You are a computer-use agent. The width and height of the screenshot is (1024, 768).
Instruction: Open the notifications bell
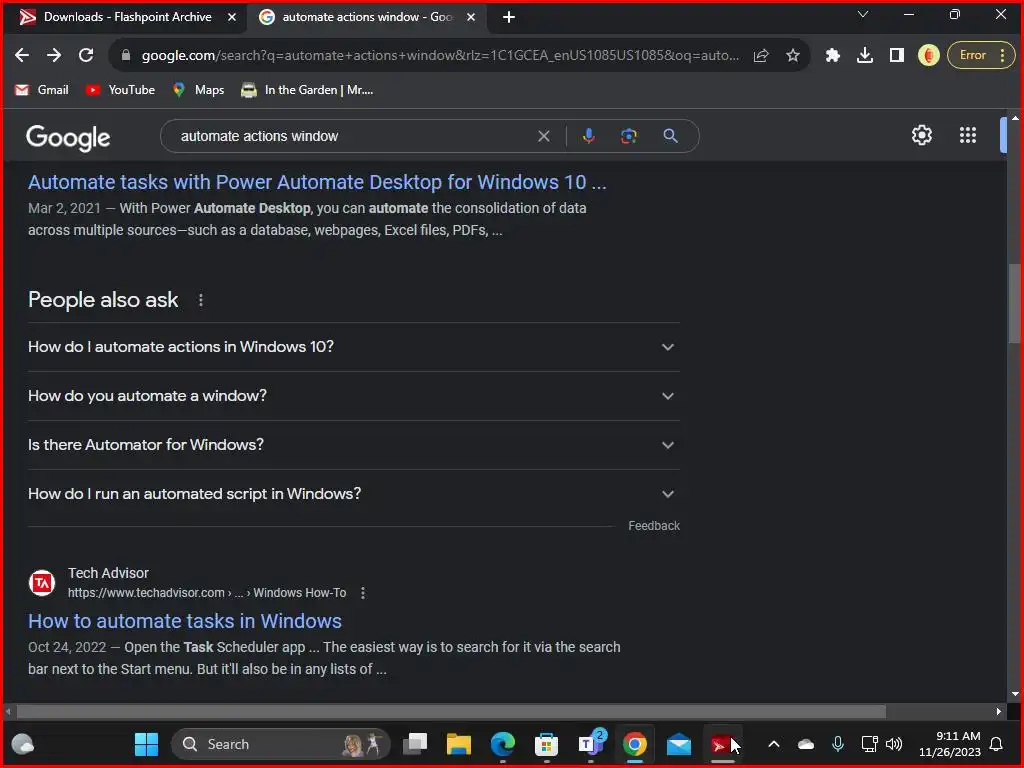point(996,744)
